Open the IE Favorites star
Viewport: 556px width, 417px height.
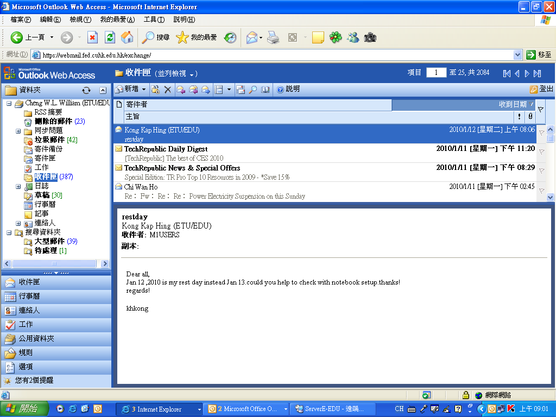[182, 37]
